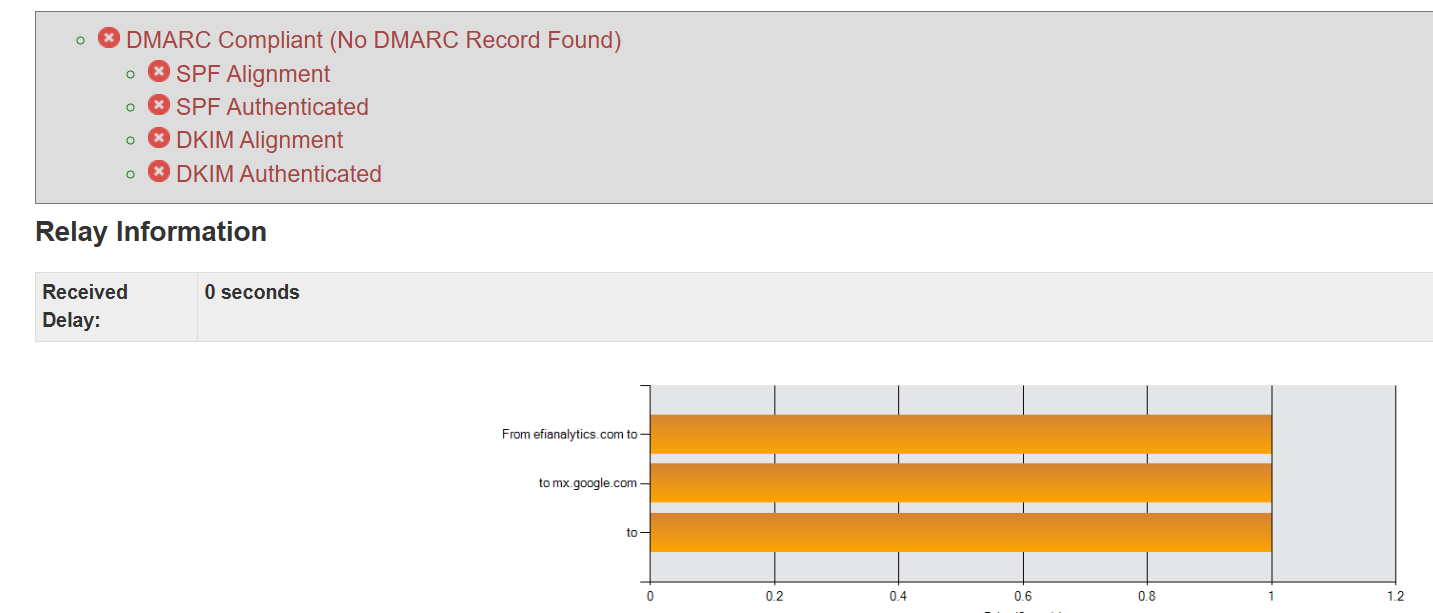Select the SPF Authenticated result text
Viewport: 1433px width, 613px height.
point(272,107)
